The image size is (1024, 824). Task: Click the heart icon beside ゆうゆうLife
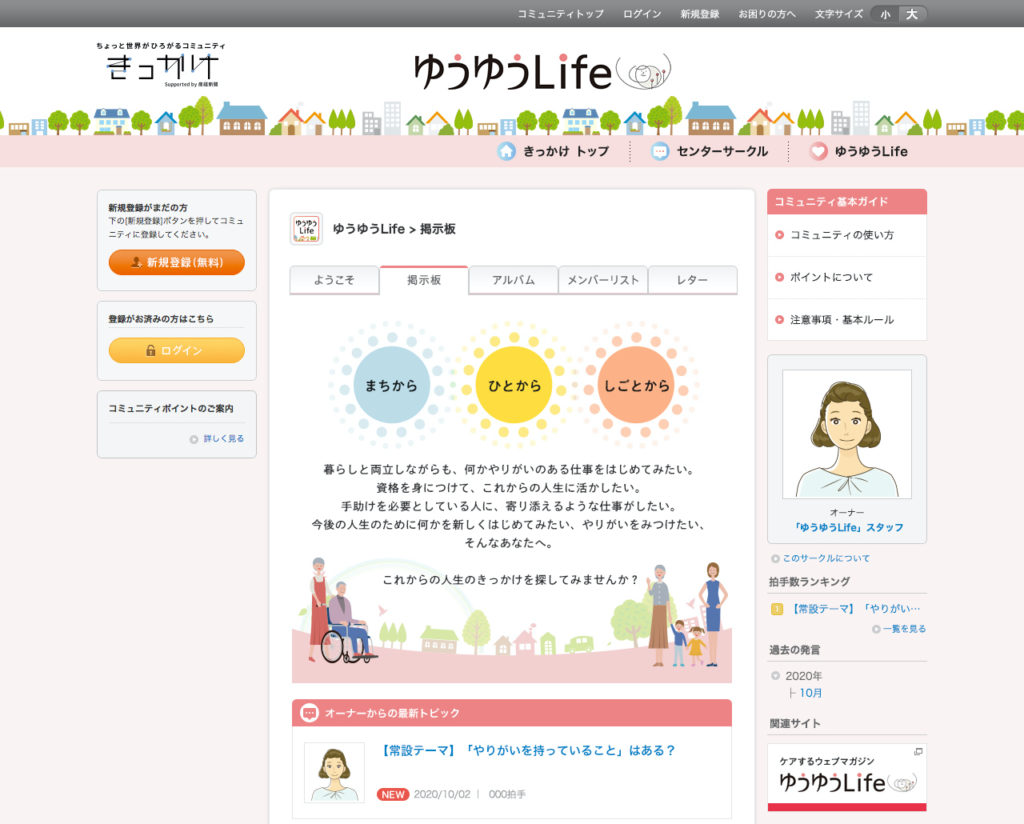818,151
